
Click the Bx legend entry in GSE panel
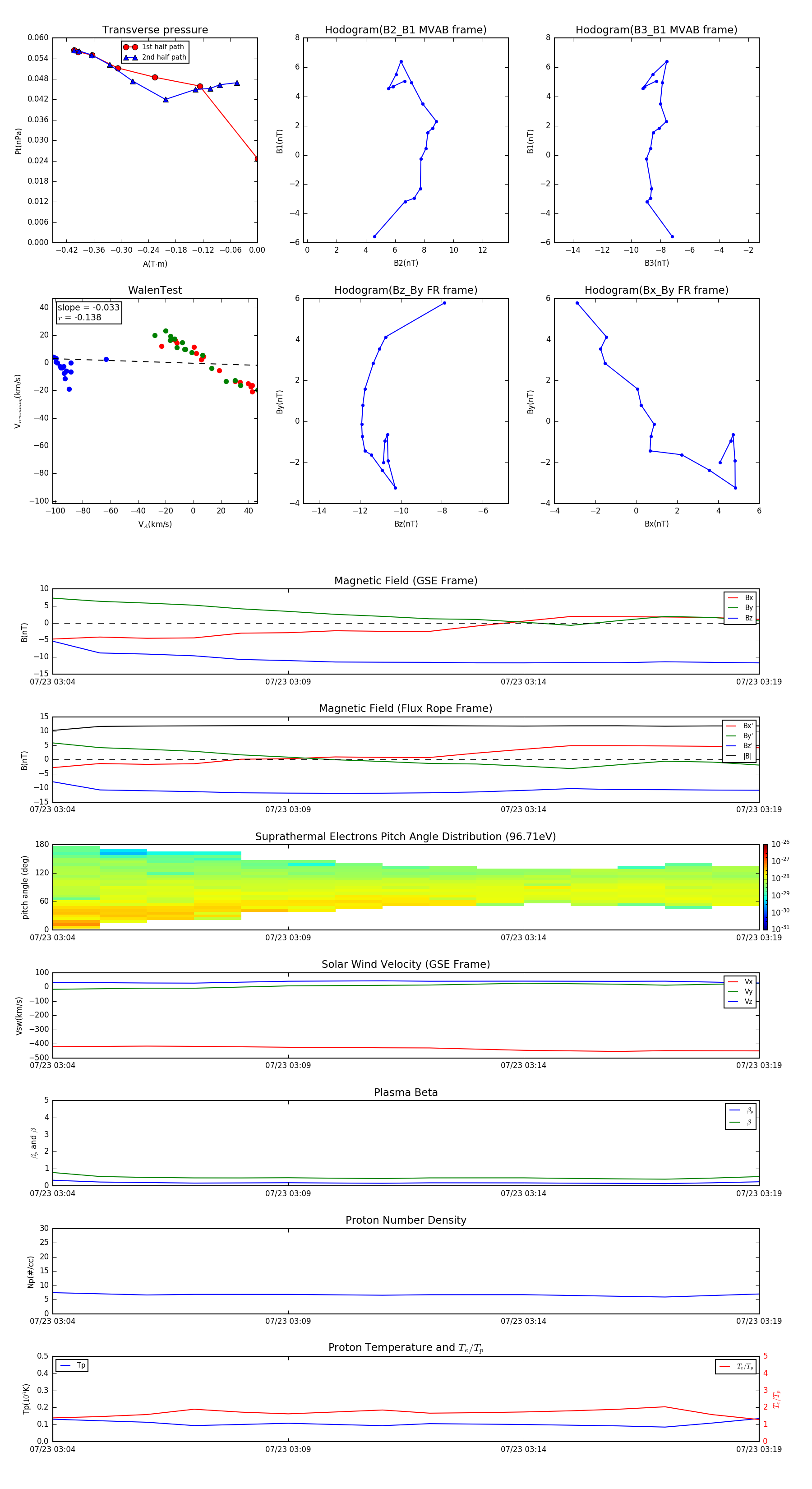pyautogui.click(x=740, y=598)
